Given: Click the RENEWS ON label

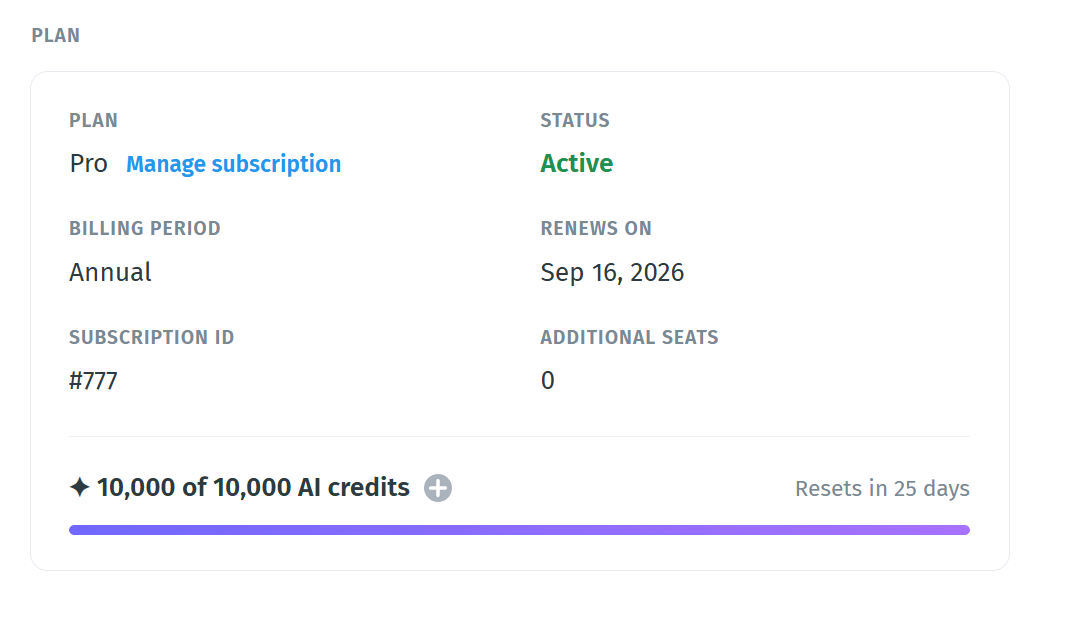Looking at the screenshot, I should [x=596, y=228].
